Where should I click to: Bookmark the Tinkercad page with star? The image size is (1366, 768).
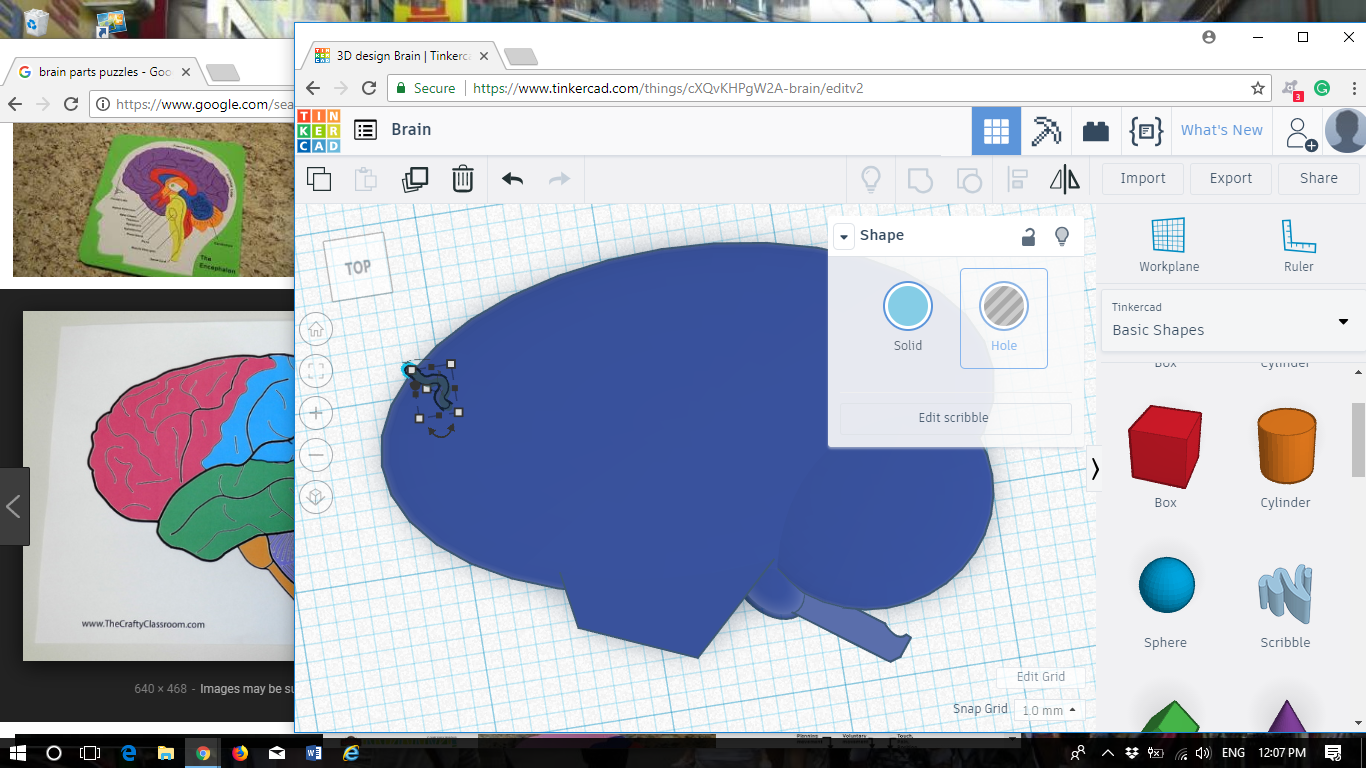1258,88
